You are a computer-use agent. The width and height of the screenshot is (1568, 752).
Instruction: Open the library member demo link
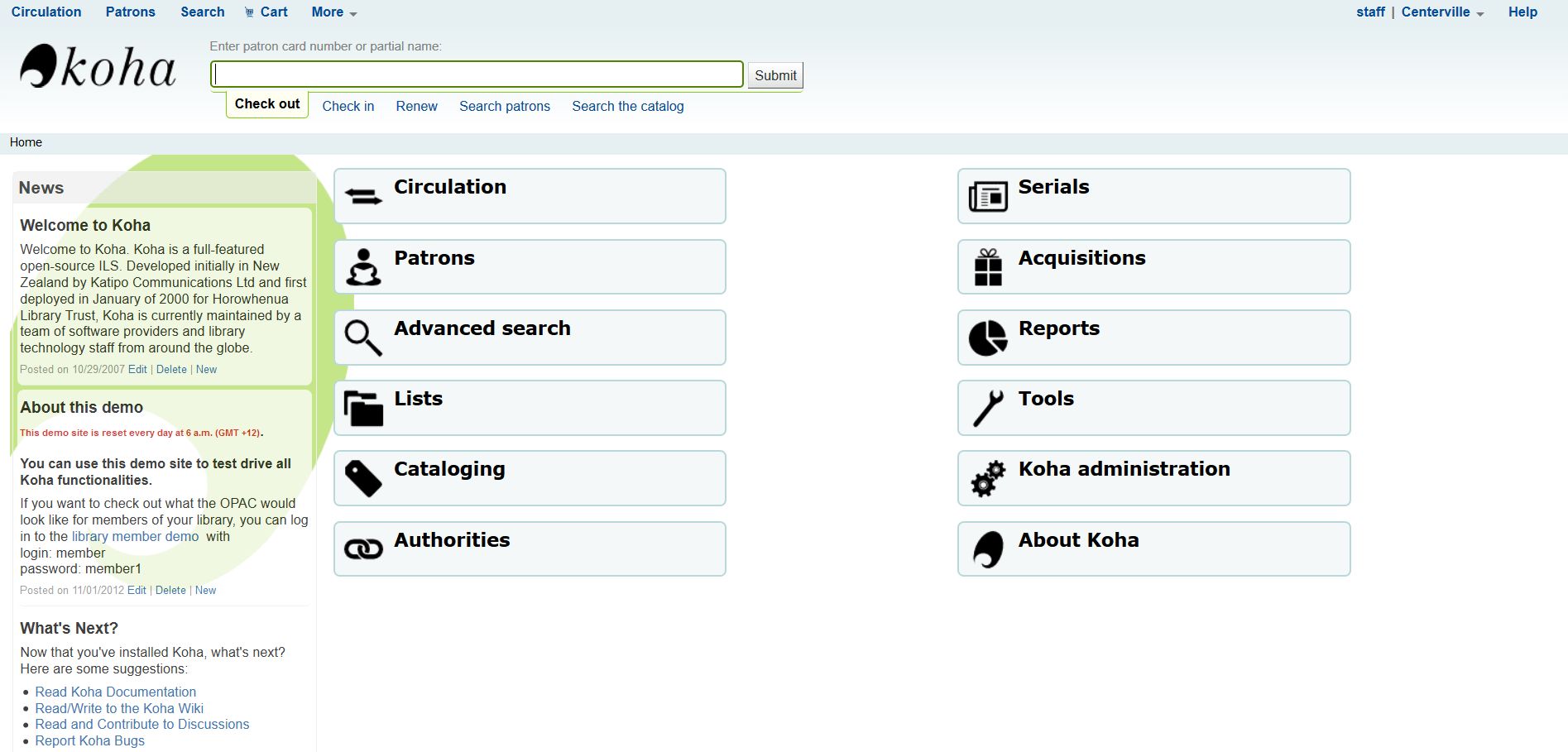[x=132, y=536]
